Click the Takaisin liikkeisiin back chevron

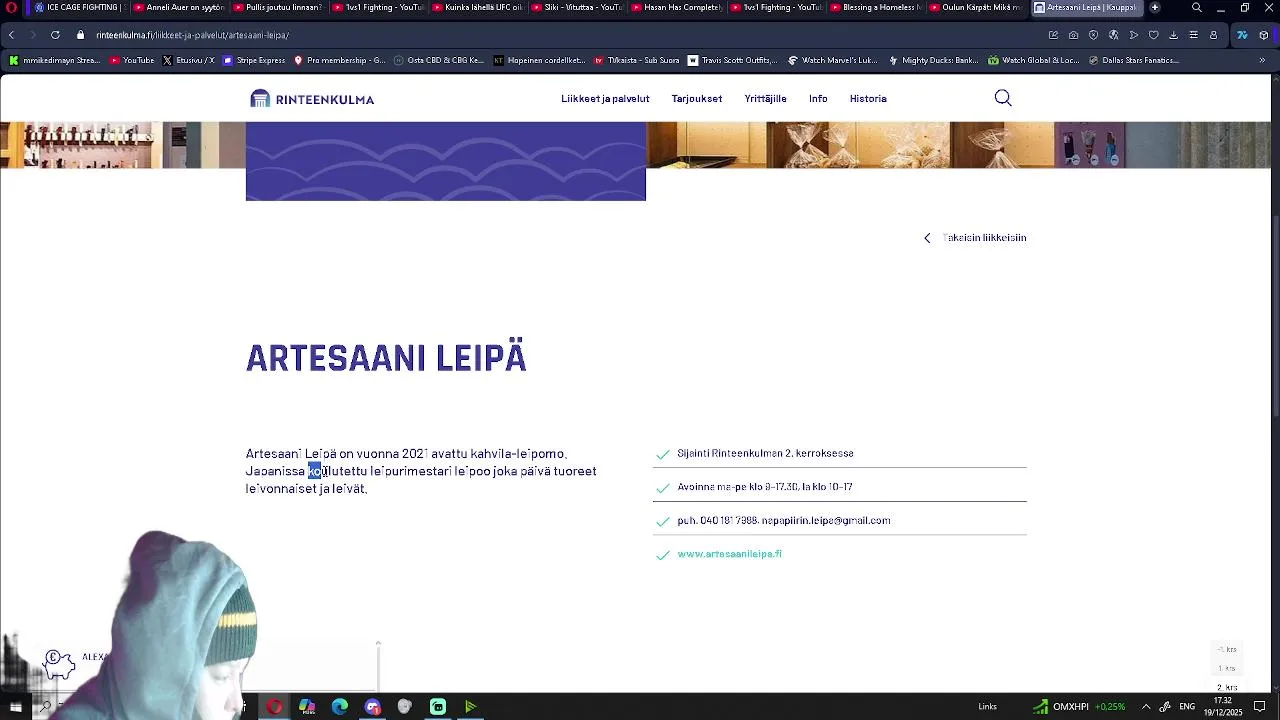point(927,238)
